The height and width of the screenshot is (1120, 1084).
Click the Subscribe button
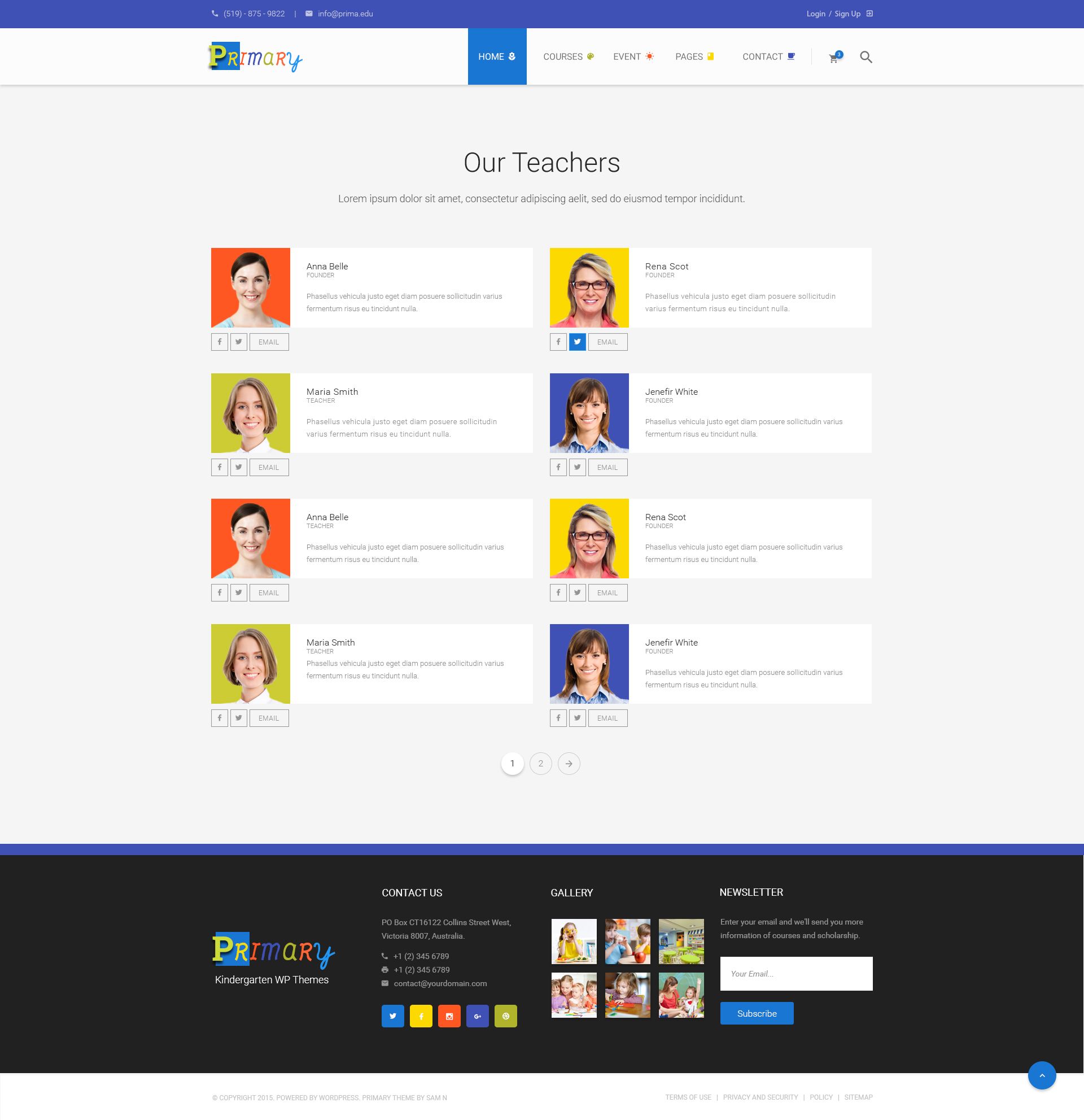(x=756, y=1013)
